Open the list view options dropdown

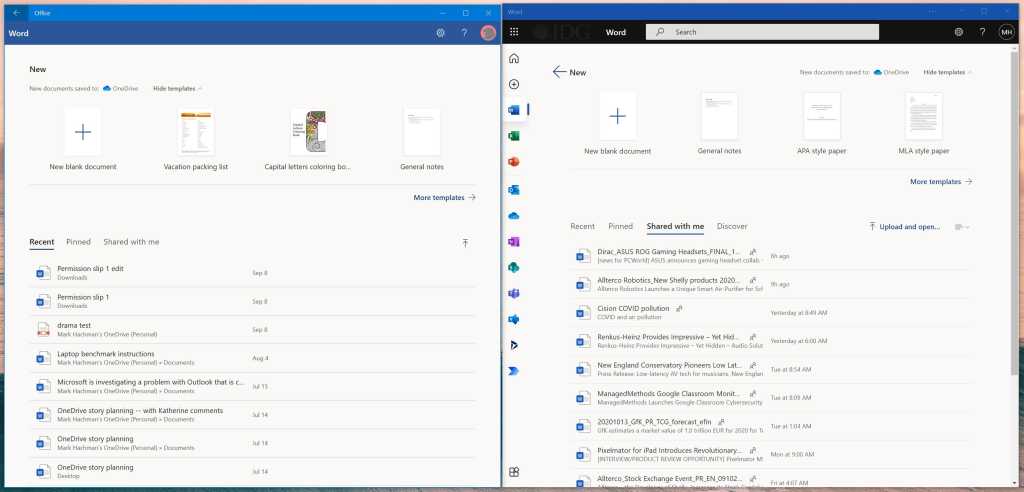[x=962, y=227]
